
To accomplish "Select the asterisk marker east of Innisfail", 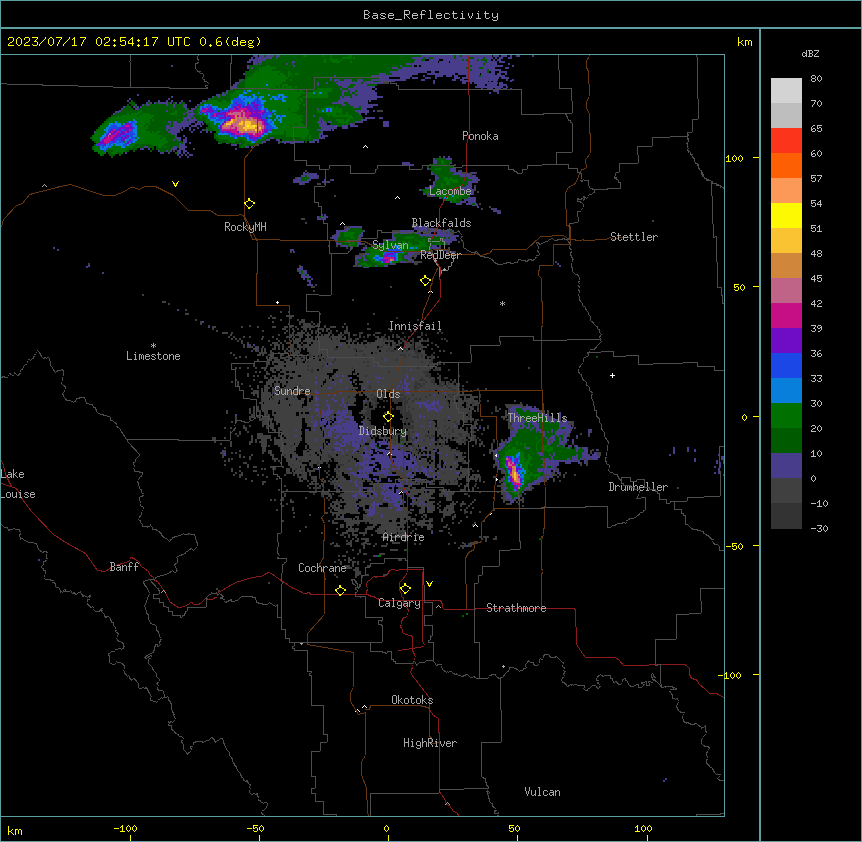I will coord(502,303).
